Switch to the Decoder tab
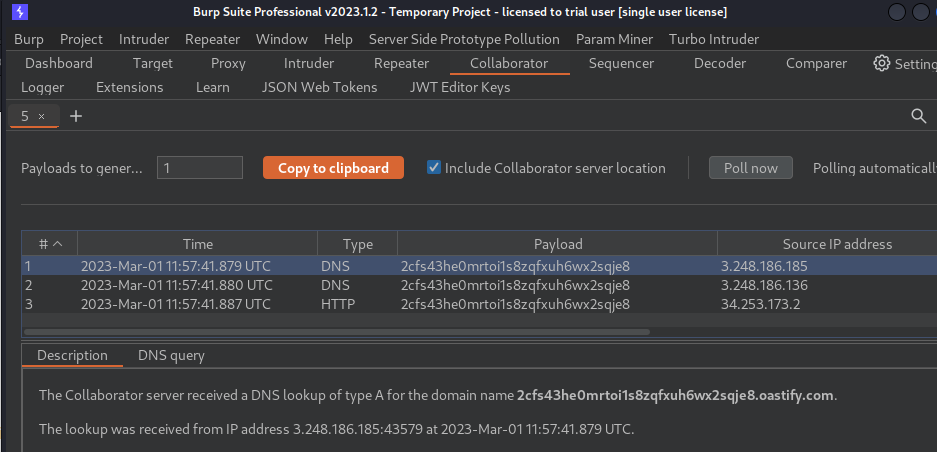The width and height of the screenshot is (937, 452). (x=719, y=63)
